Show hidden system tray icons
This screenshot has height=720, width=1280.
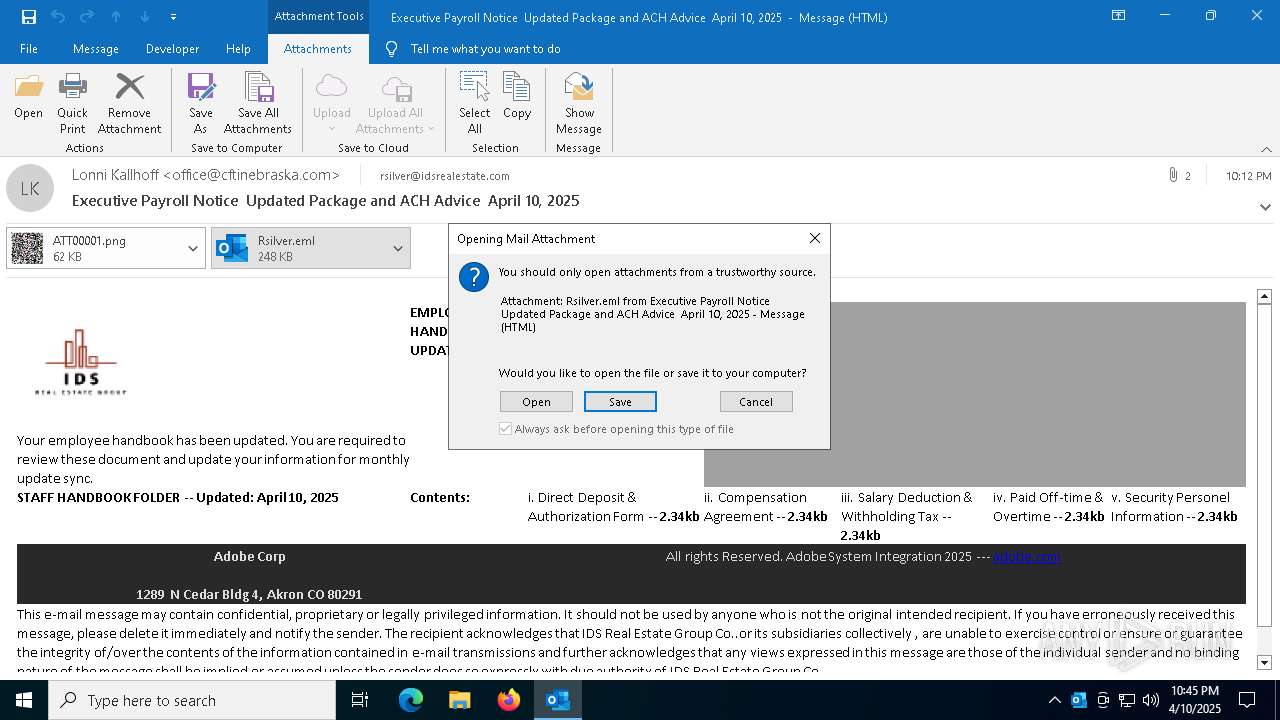[x=1054, y=700]
